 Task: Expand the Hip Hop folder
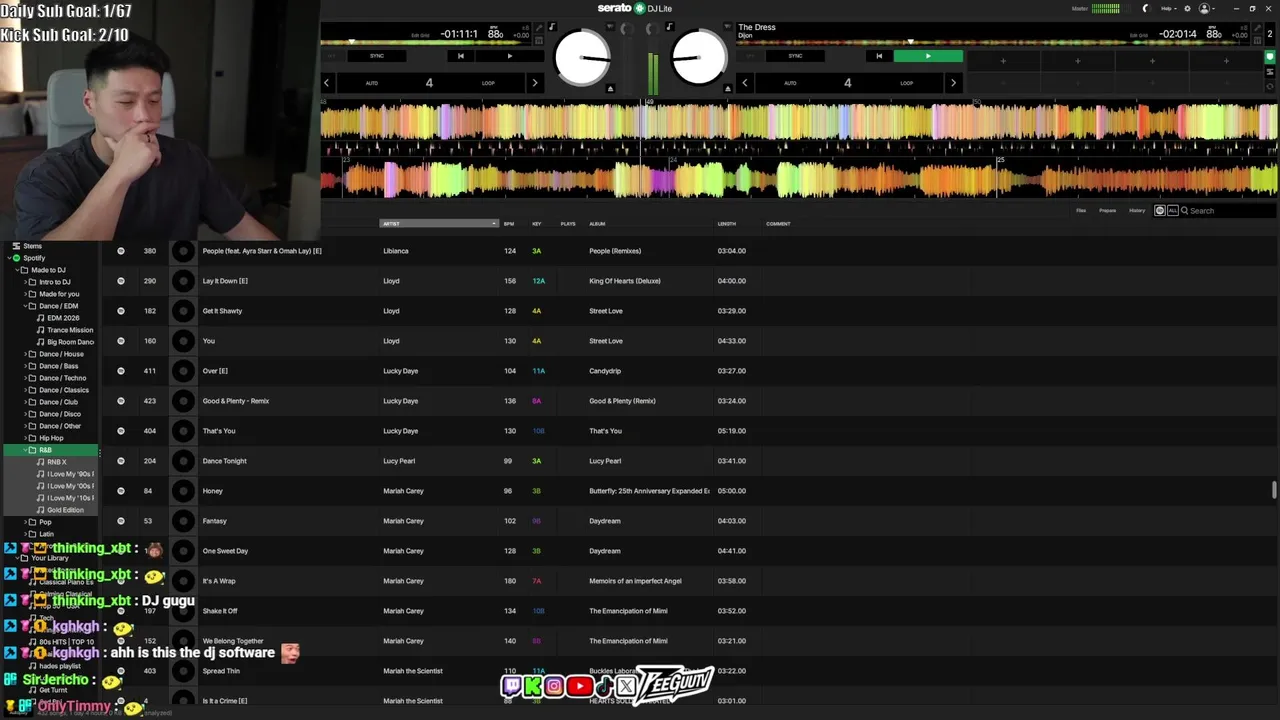pos(26,438)
